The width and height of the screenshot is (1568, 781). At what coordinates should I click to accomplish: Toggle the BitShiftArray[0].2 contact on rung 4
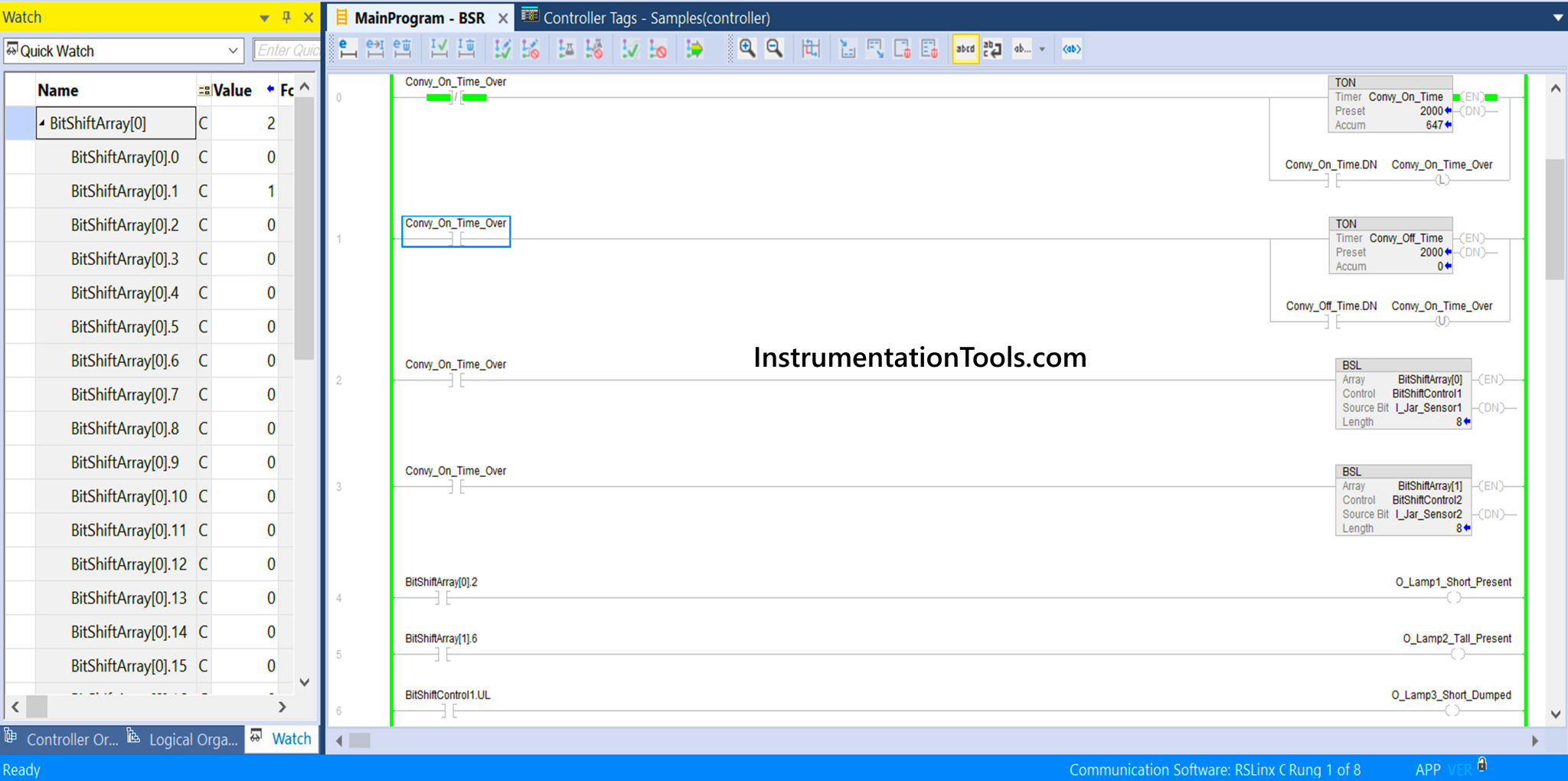click(x=443, y=597)
